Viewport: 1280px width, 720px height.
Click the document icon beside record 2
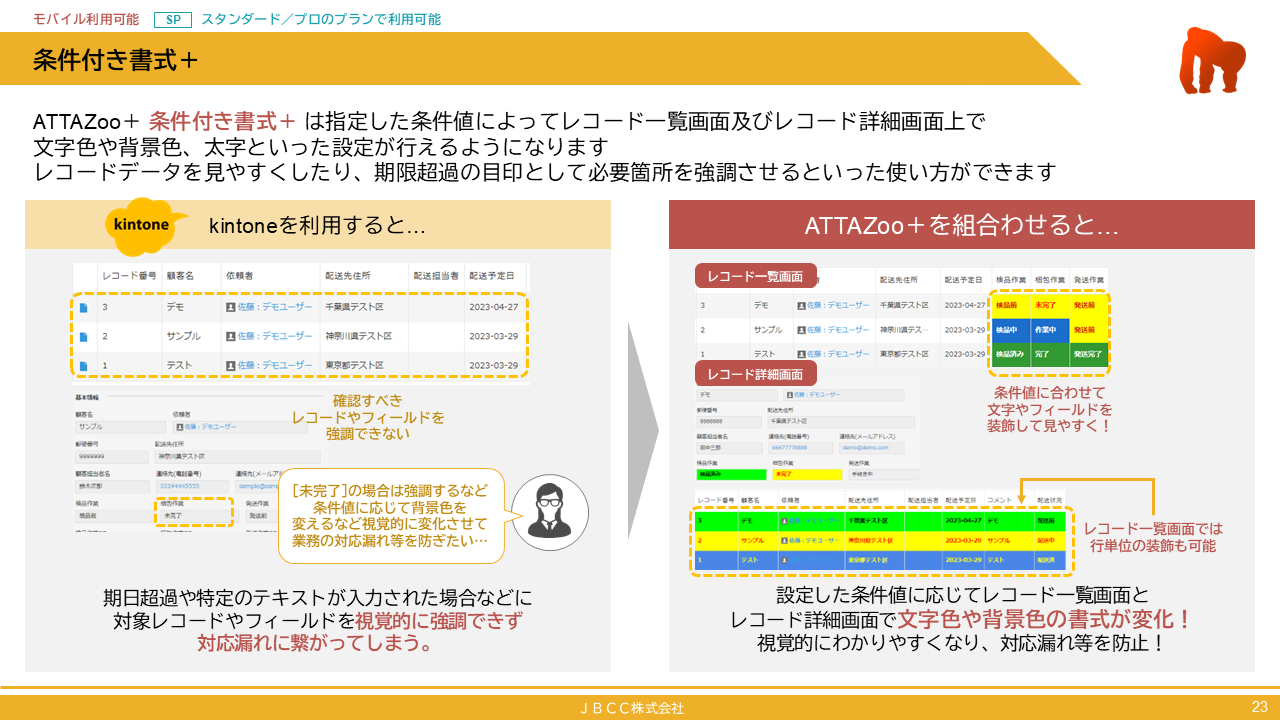click(x=82, y=336)
